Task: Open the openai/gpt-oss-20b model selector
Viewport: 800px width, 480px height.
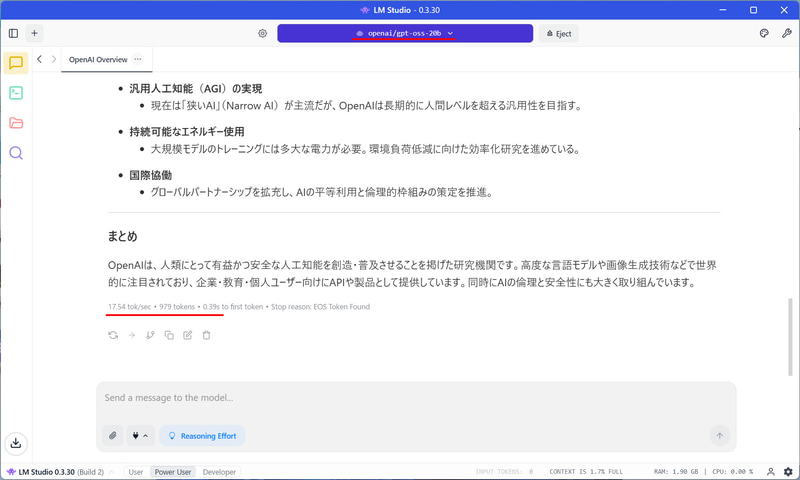Action: [x=405, y=33]
